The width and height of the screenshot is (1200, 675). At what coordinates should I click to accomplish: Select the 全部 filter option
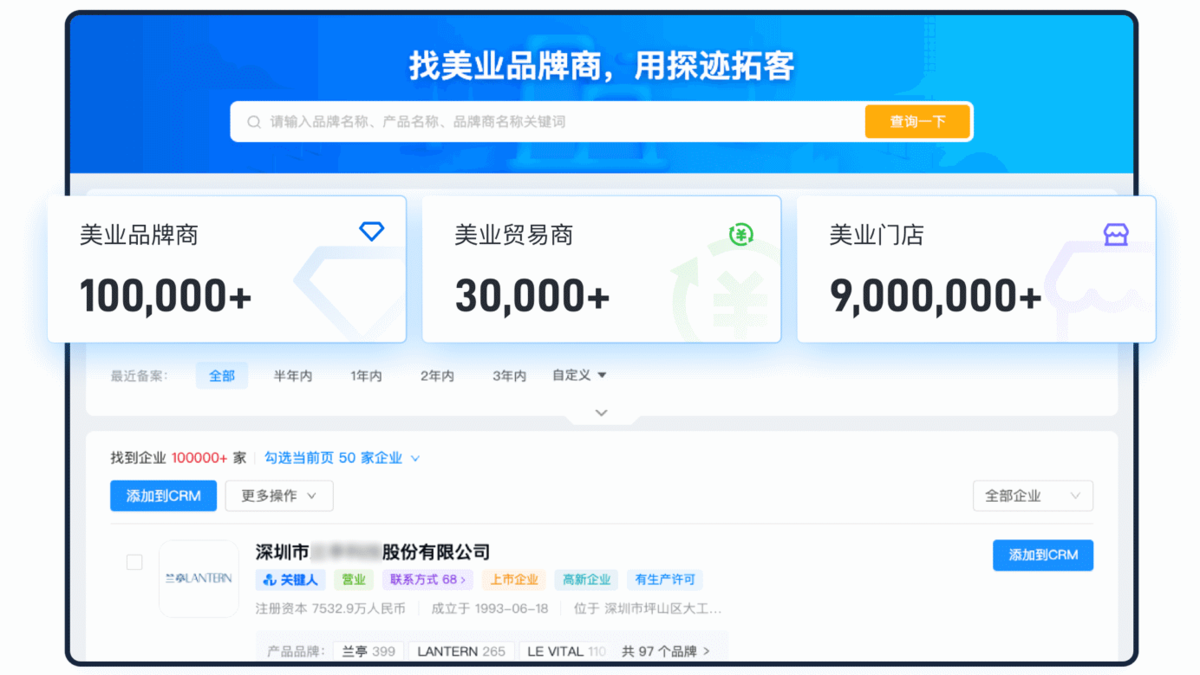[x=221, y=376]
